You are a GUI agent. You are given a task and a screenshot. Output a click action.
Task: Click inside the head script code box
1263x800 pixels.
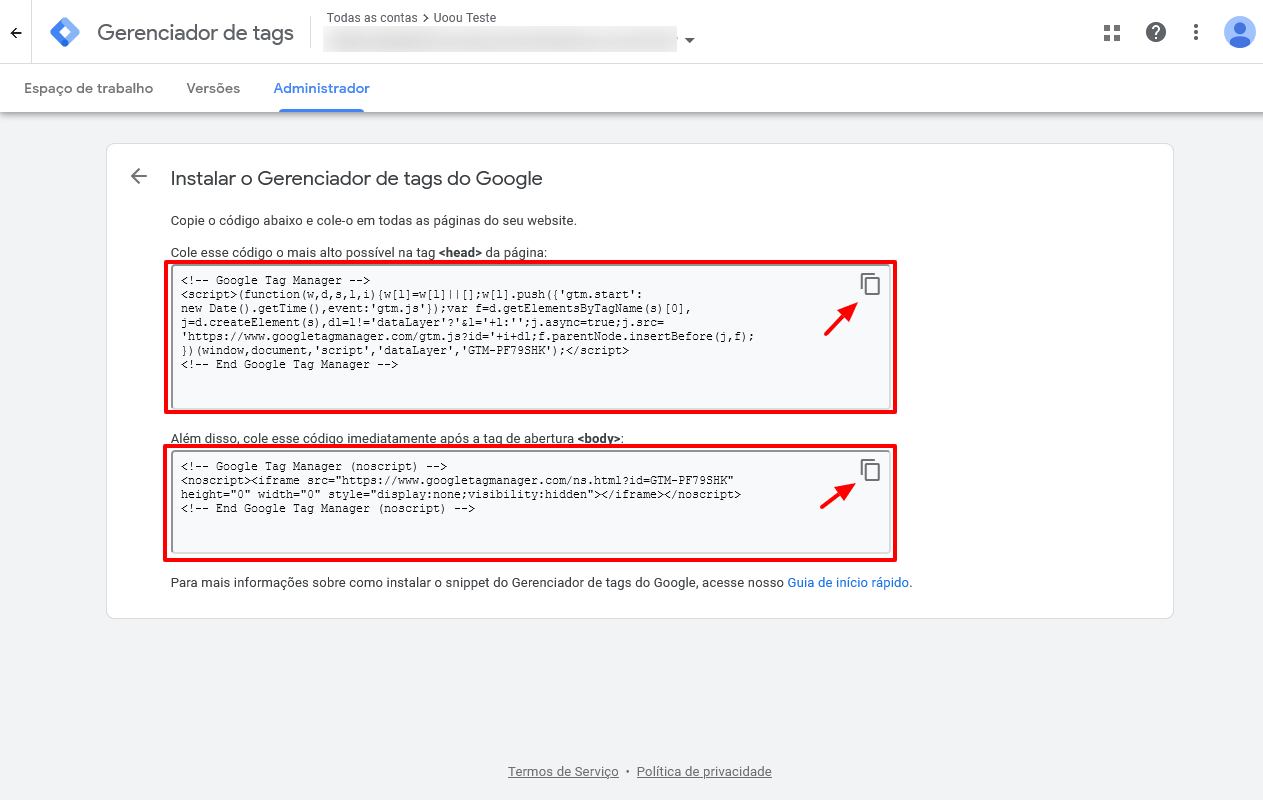tap(531, 337)
